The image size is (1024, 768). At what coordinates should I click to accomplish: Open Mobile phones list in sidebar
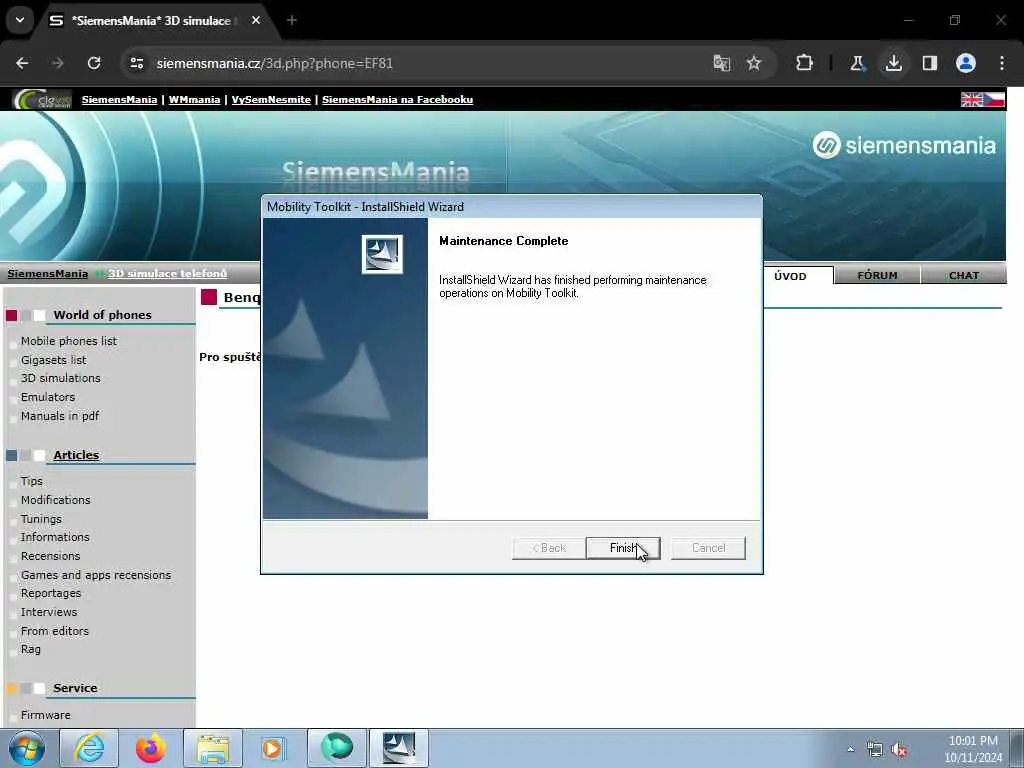(69, 341)
